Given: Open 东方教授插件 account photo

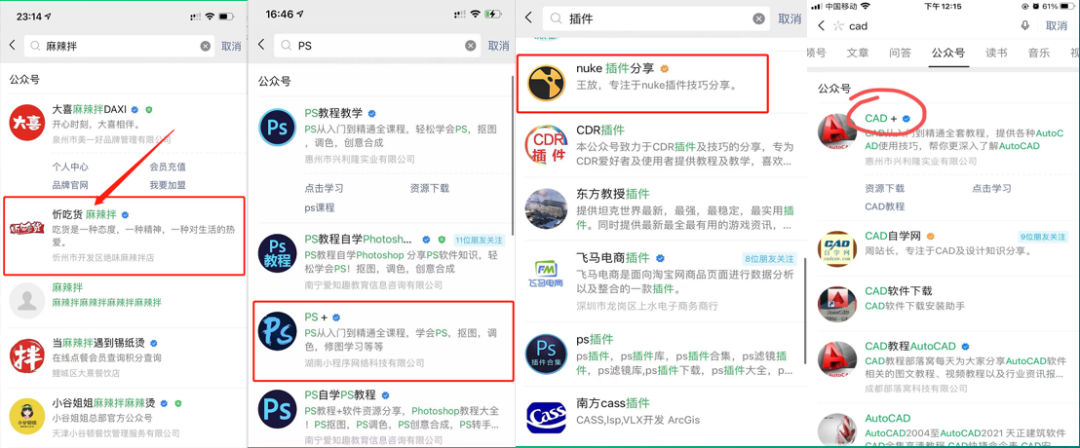Looking at the screenshot, I should [546, 209].
